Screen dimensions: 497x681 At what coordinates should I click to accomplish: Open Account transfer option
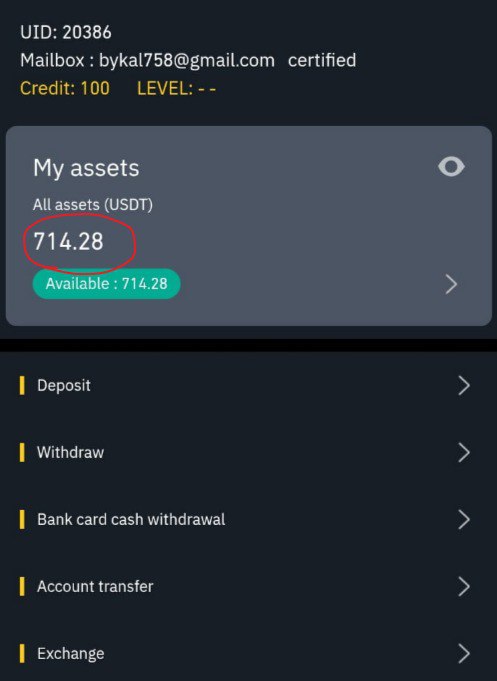248,587
